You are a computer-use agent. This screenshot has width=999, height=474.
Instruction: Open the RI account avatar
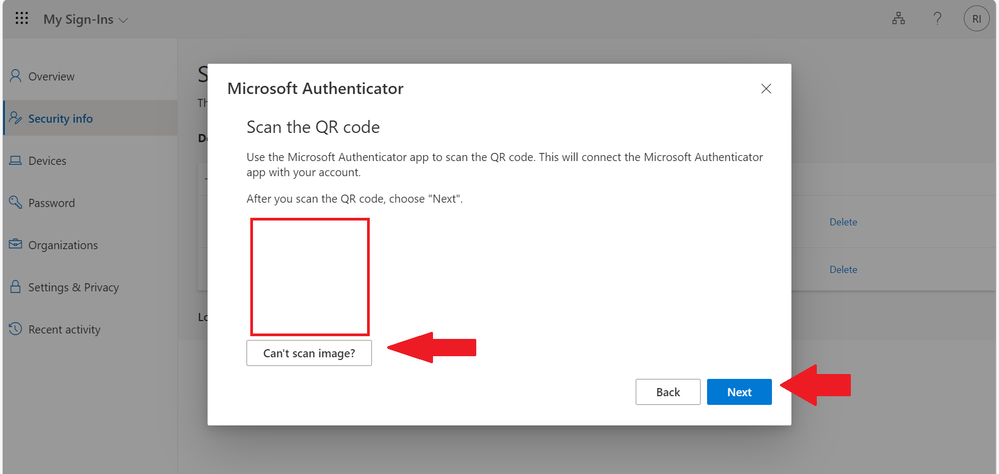point(976,19)
